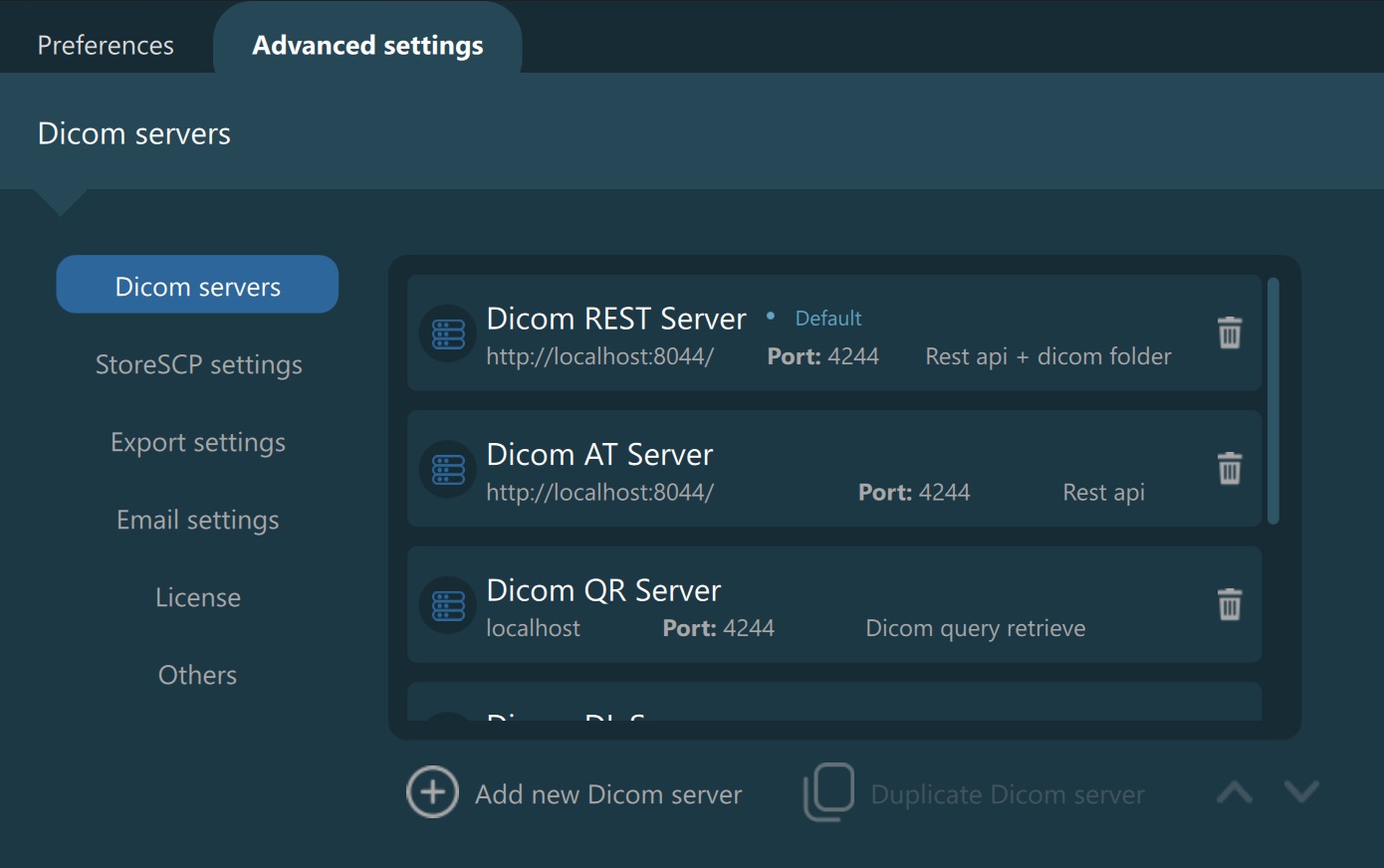Select the Advanced settings tab
Screen dimensions: 1384x868
pos(367,46)
